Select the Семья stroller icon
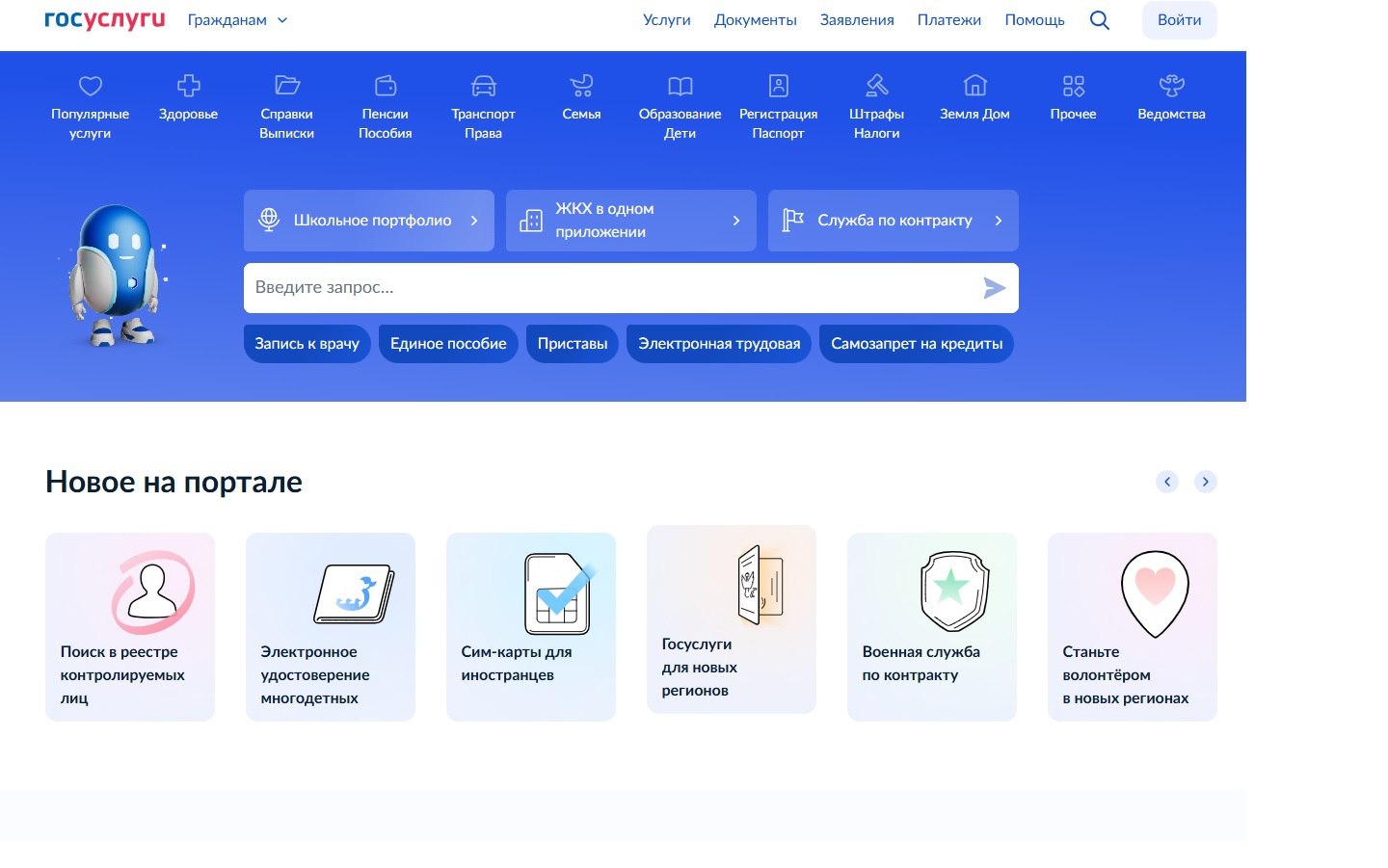 pos(582,86)
